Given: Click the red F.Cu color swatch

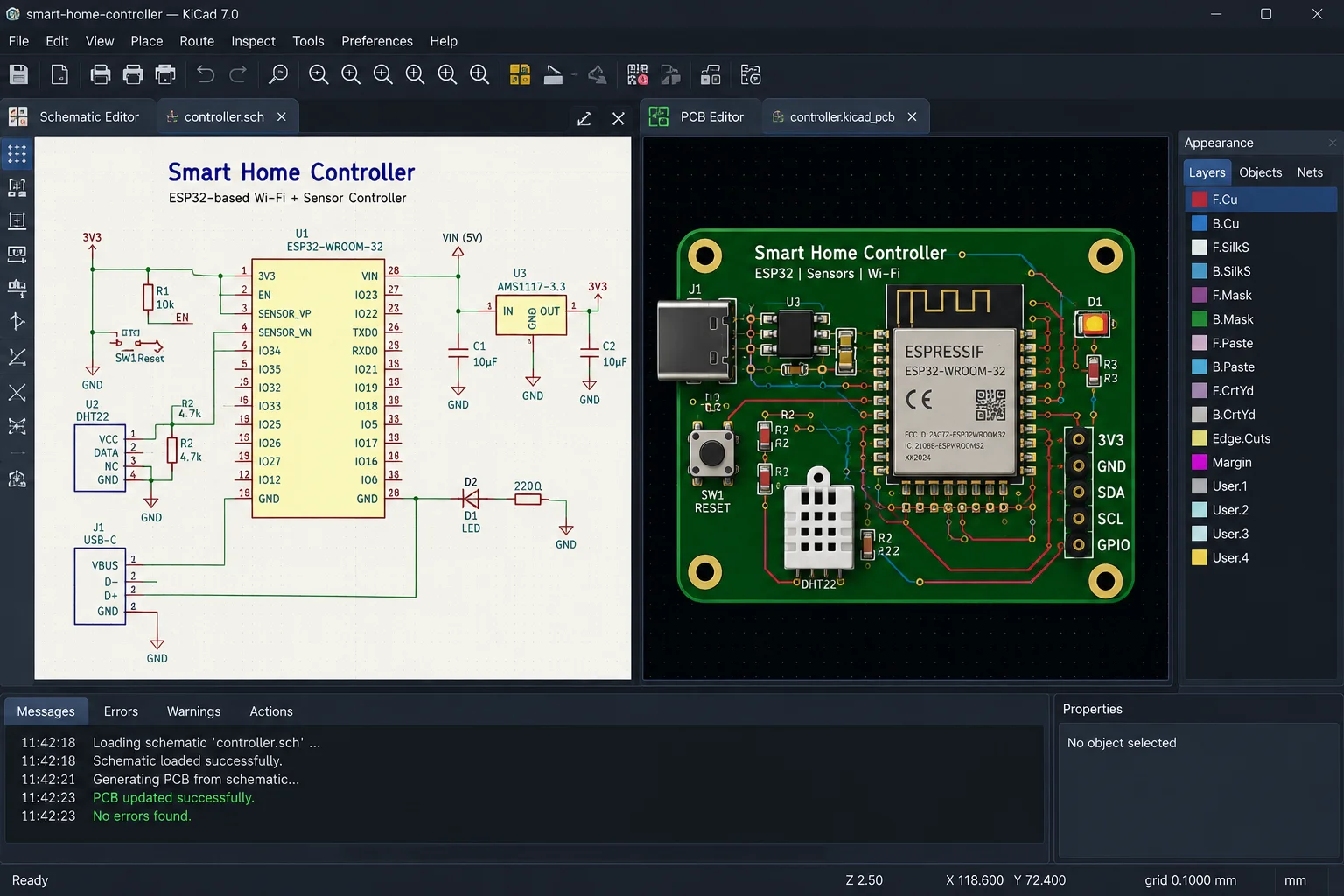Looking at the screenshot, I should [1200, 199].
